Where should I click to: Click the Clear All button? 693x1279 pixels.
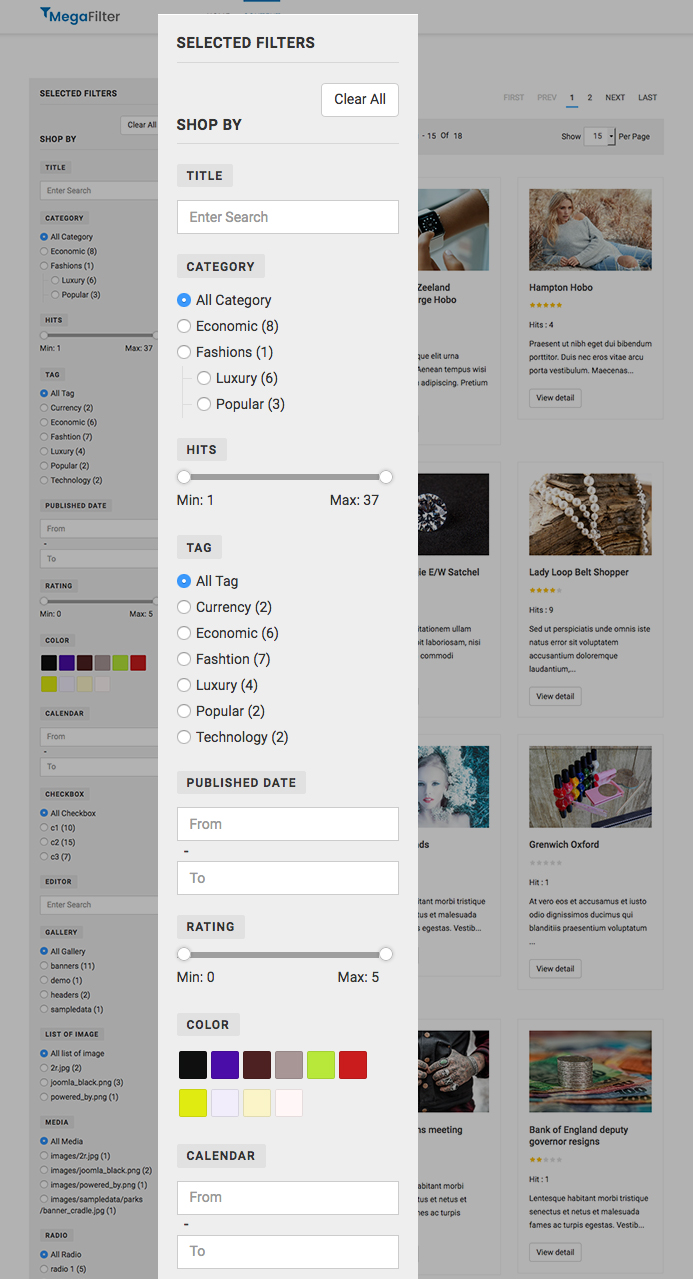click(359, 99)
